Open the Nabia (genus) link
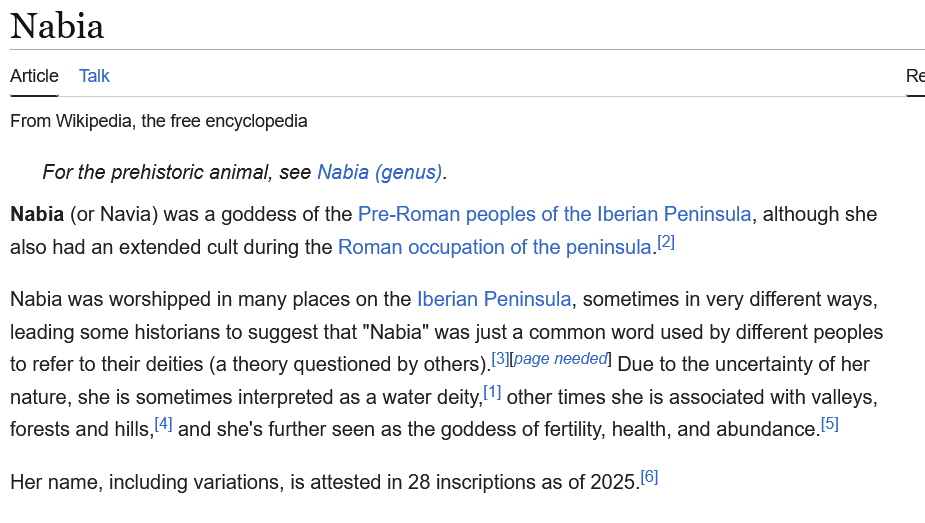 (x=379, y=172)
